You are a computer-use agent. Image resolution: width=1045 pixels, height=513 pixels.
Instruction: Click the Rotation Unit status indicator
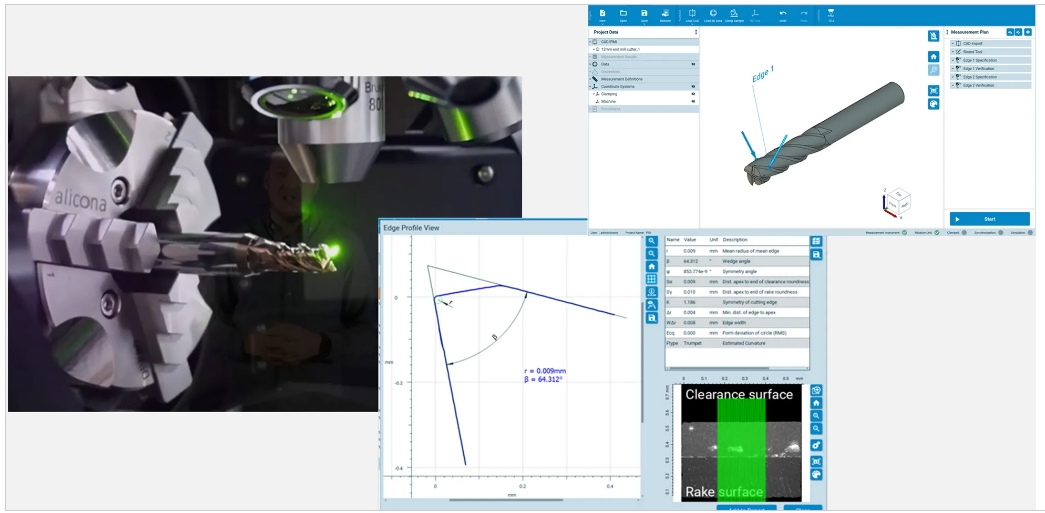(936, 233)
